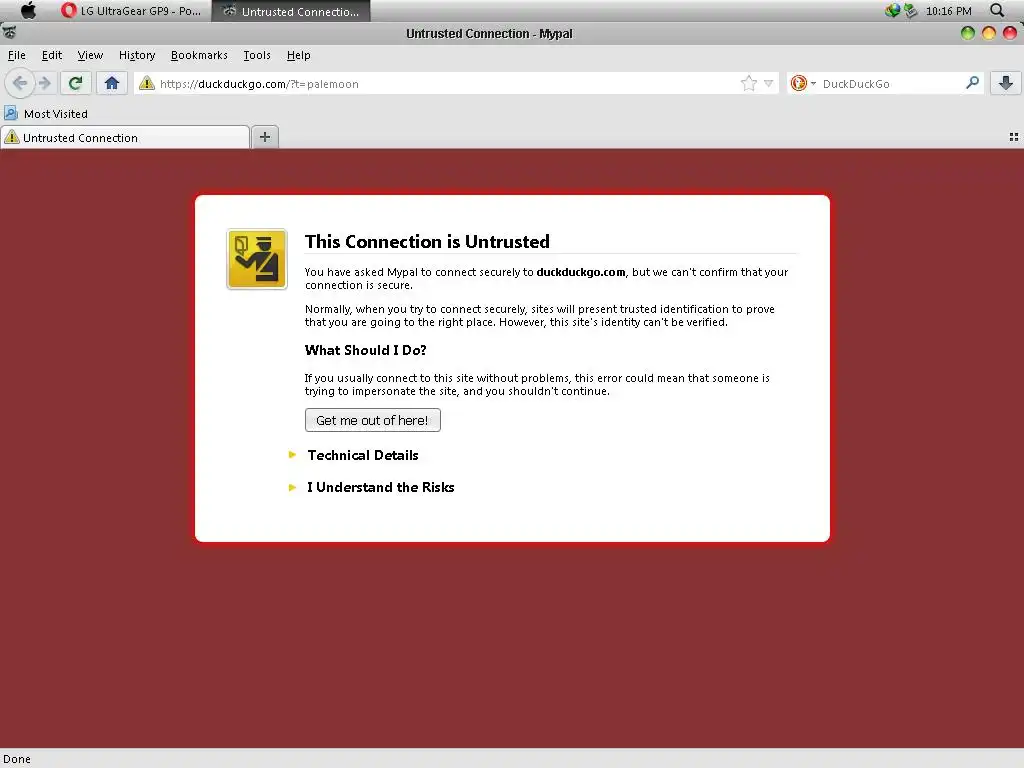
Task: Click the Done status bar text
Action: point(16,759)
